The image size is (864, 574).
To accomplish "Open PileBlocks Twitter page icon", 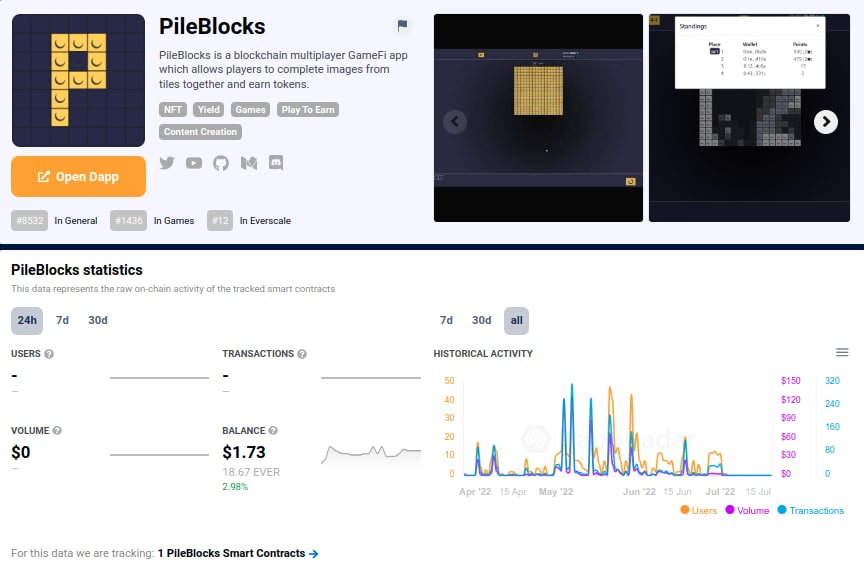I will [167, 163].
